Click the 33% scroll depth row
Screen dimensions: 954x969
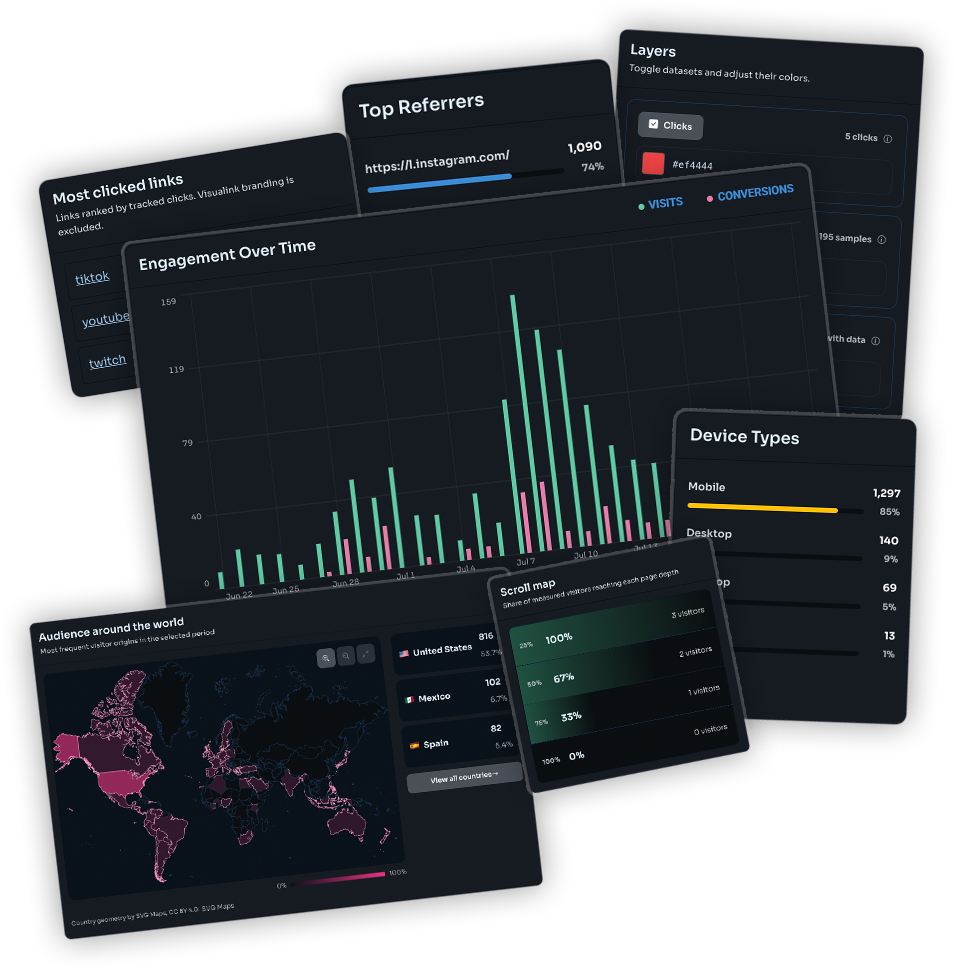[x=628, y=706]
